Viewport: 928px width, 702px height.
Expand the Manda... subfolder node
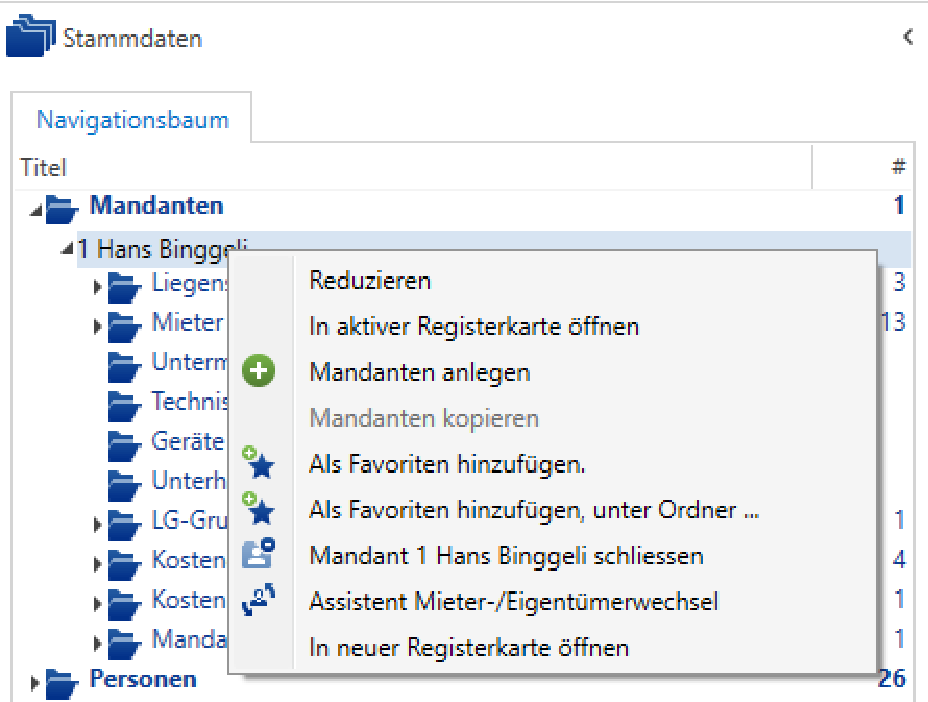[97, 643]
